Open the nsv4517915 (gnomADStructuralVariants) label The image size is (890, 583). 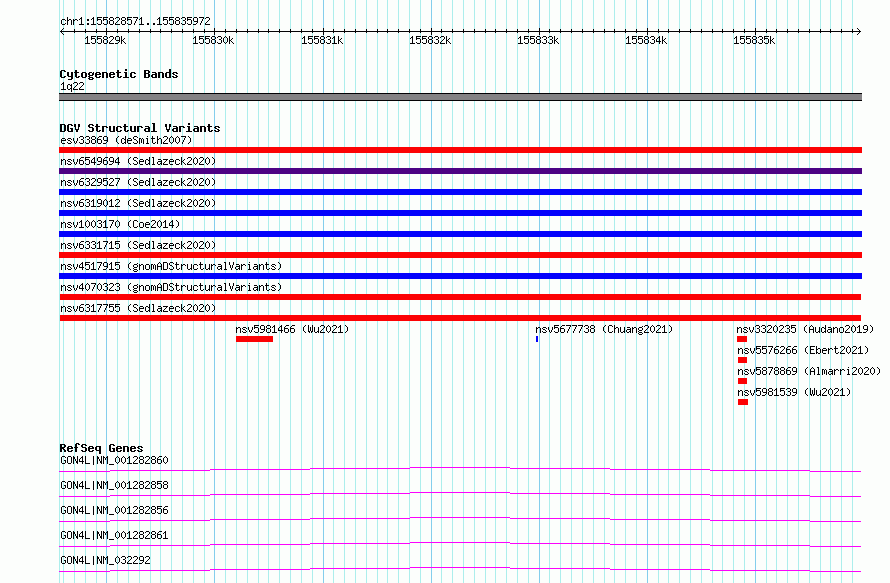(x=171, y=266)
